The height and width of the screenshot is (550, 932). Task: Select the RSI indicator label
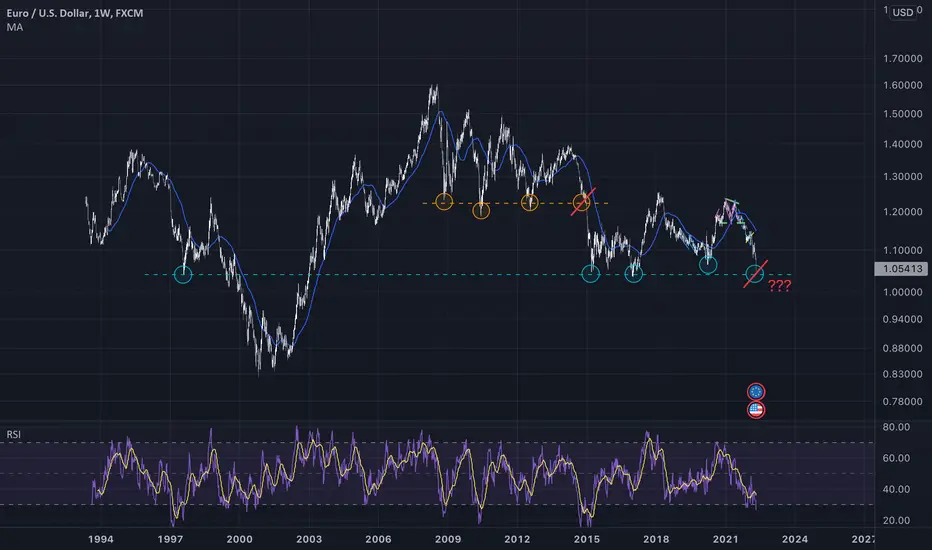pyautogui.click(x=14, y=435)
